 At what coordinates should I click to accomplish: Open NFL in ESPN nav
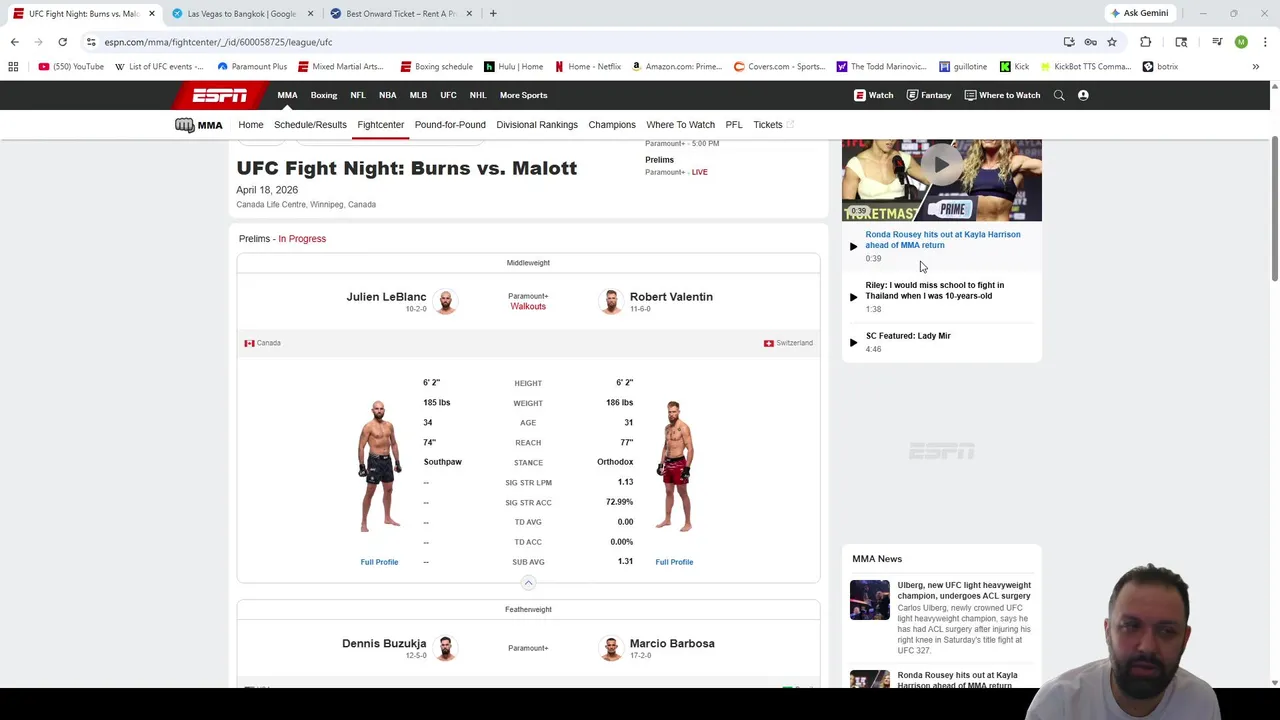(x=358, y=95)
